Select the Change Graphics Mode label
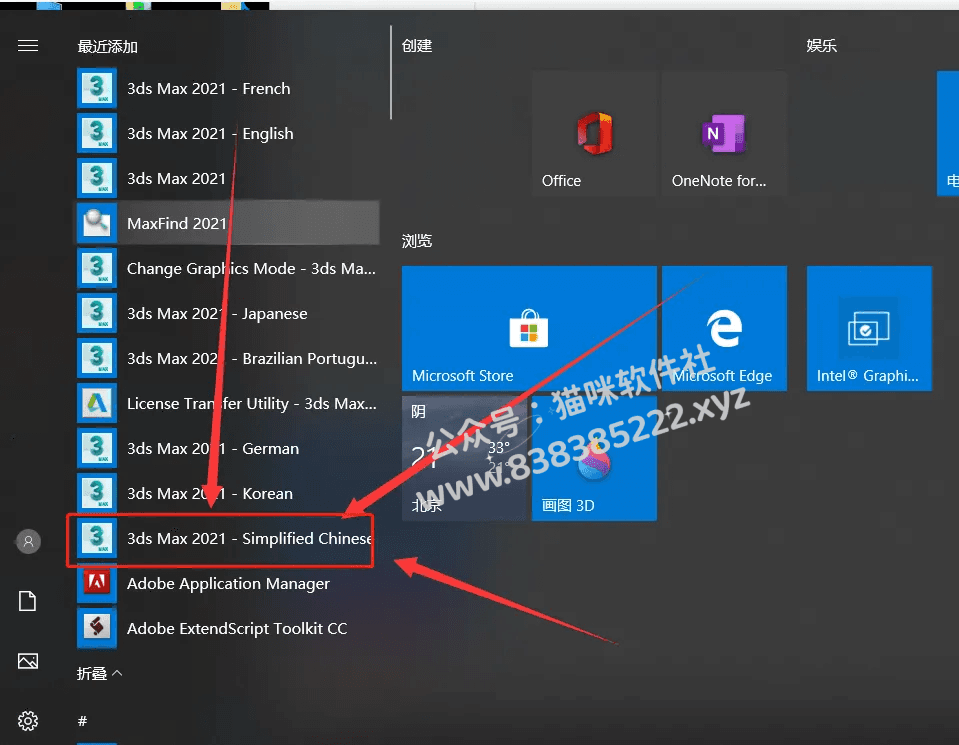 coord(251,269)
